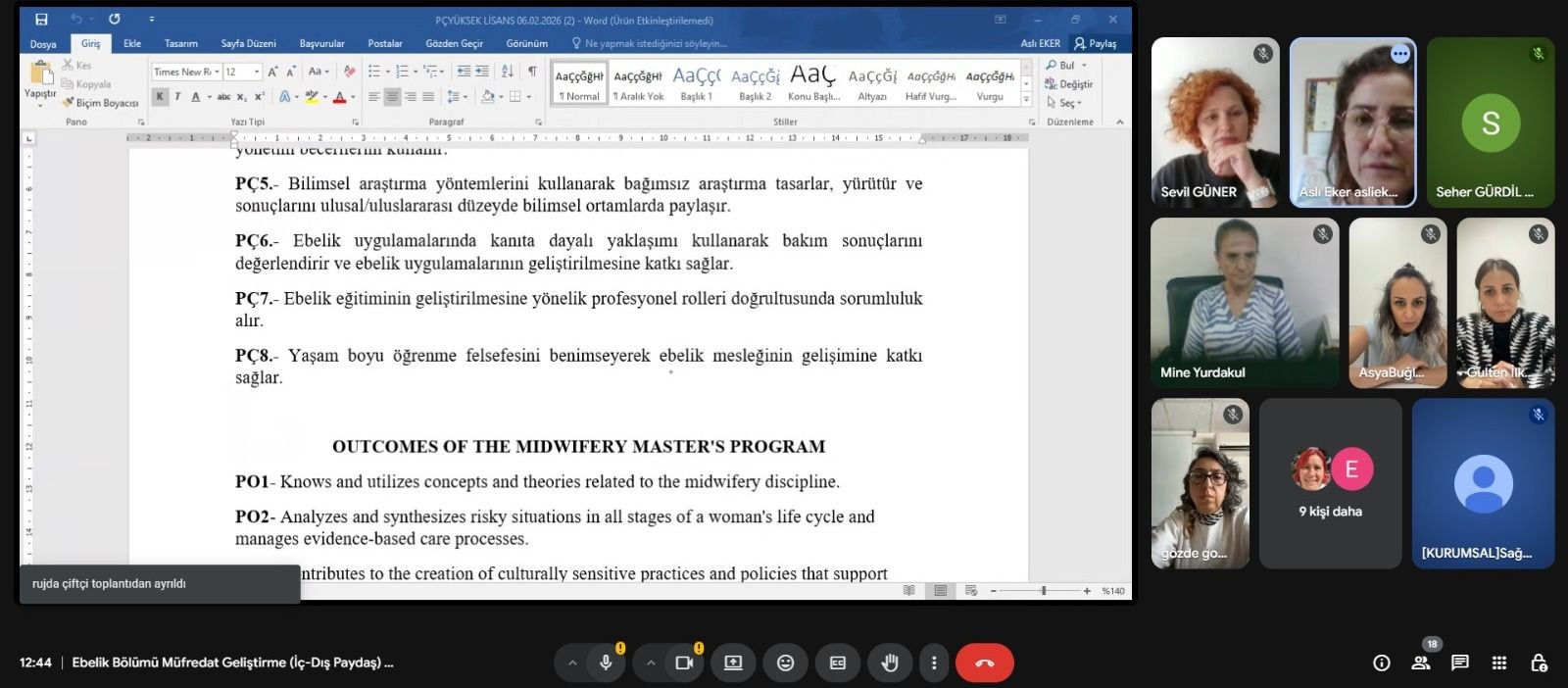Image resolution: width=1568 pixels, height=688 pixels.
Task: Show the participants list
Action: pyautogui.click(x=1420, y=663)
